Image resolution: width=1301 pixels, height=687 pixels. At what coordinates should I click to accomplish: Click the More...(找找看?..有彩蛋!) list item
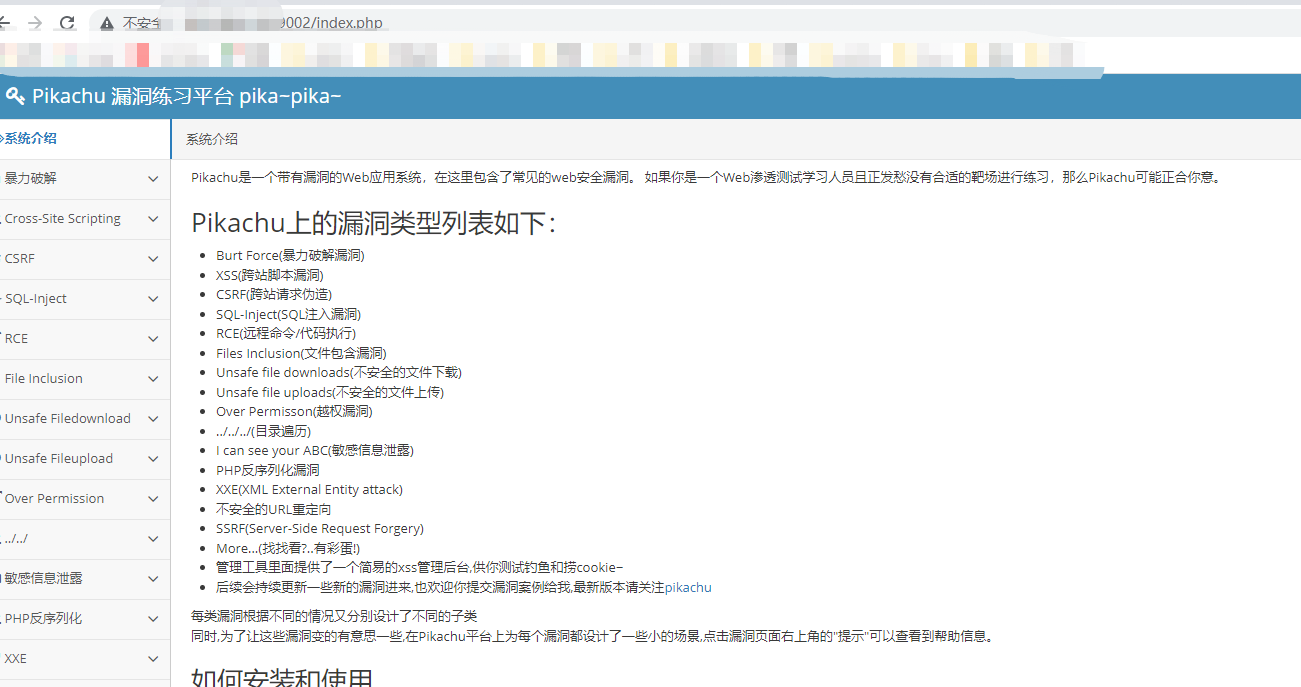[x=288, y=548]
